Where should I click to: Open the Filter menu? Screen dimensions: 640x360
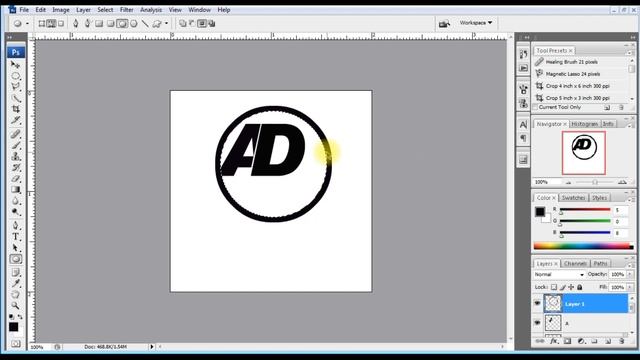click(127, 10)
